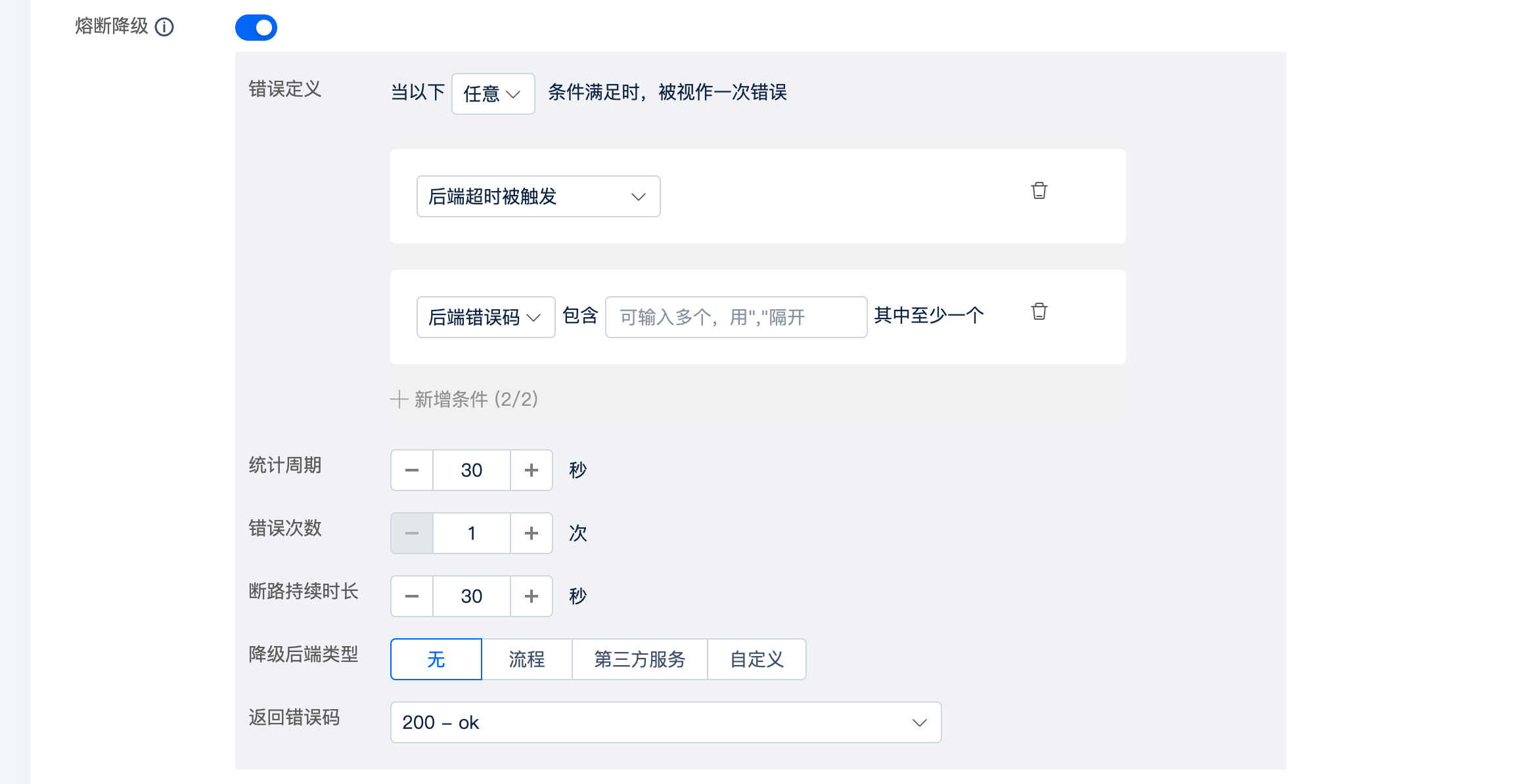Increase 错误次数 with the plus button
Viewport: 1515px width, 784px height.
tap(531, 533)
